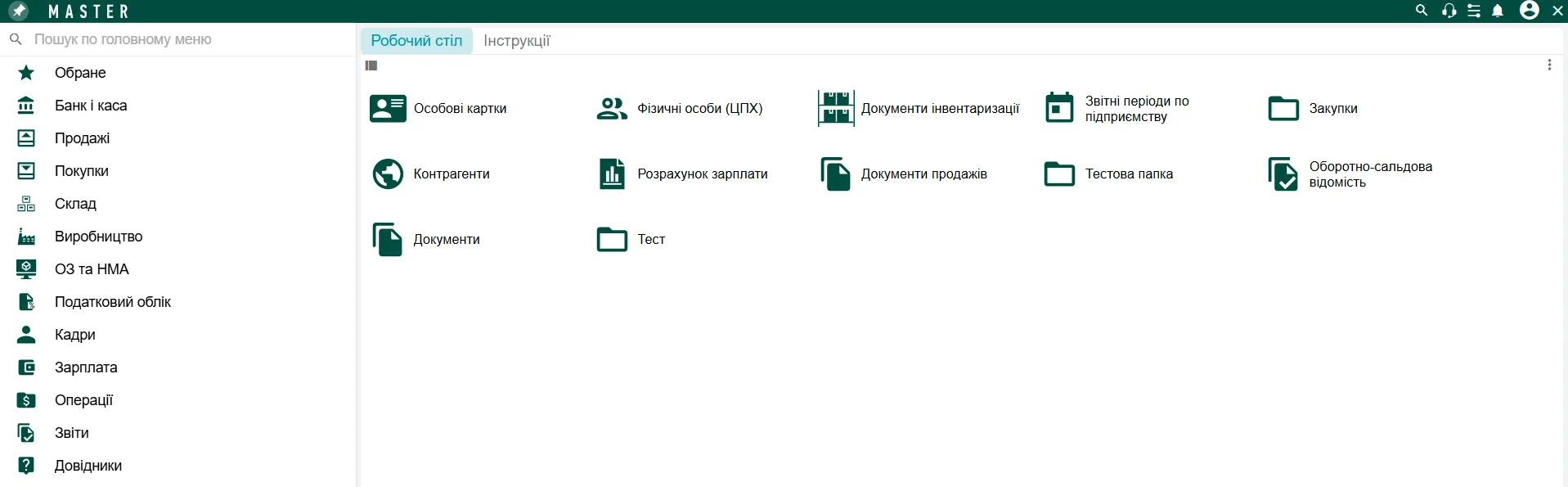Open the user profile avatar
The image size is (1568, 487).
coord(1529,10)
